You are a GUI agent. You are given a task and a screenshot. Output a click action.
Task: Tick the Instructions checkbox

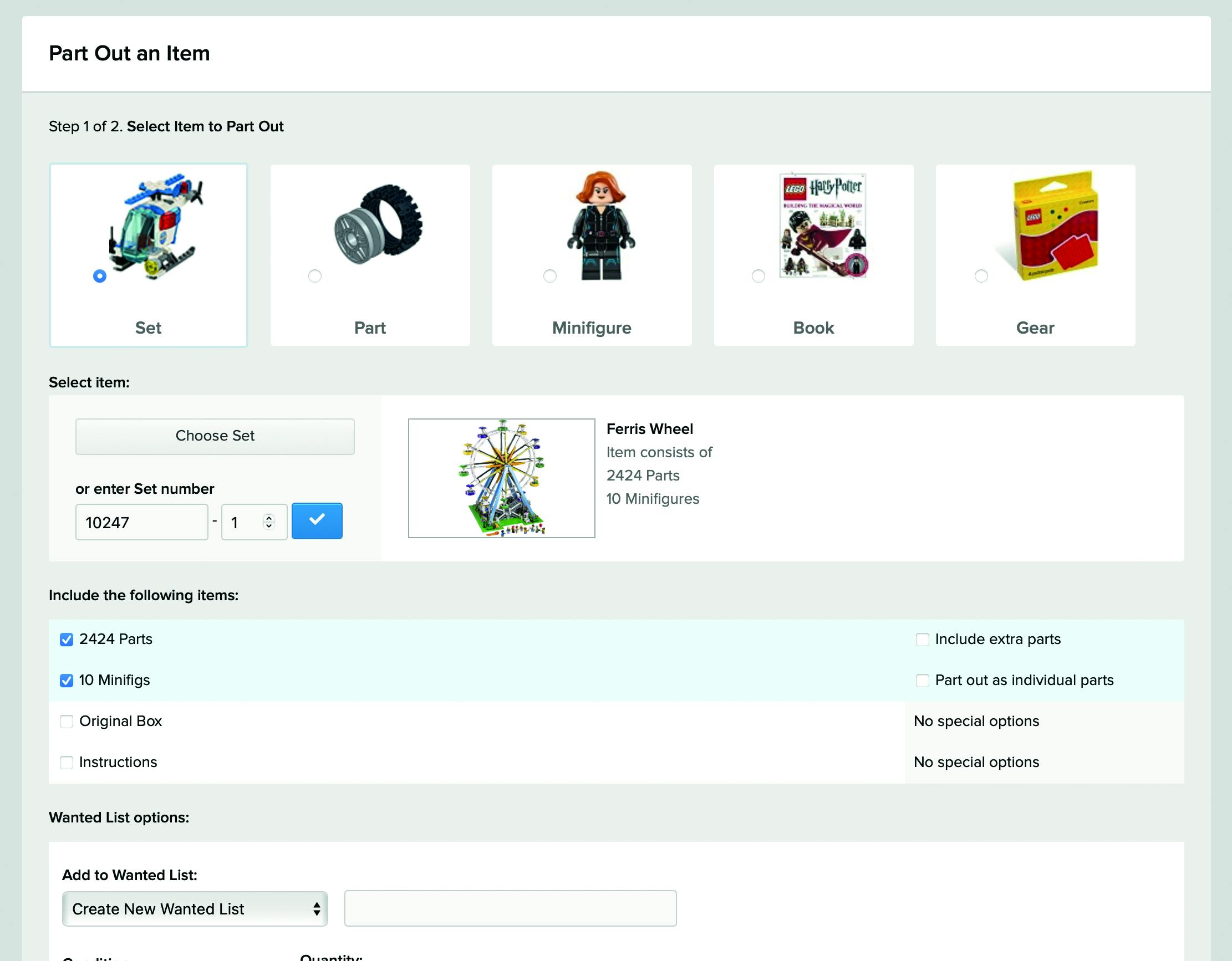[67, 763]
